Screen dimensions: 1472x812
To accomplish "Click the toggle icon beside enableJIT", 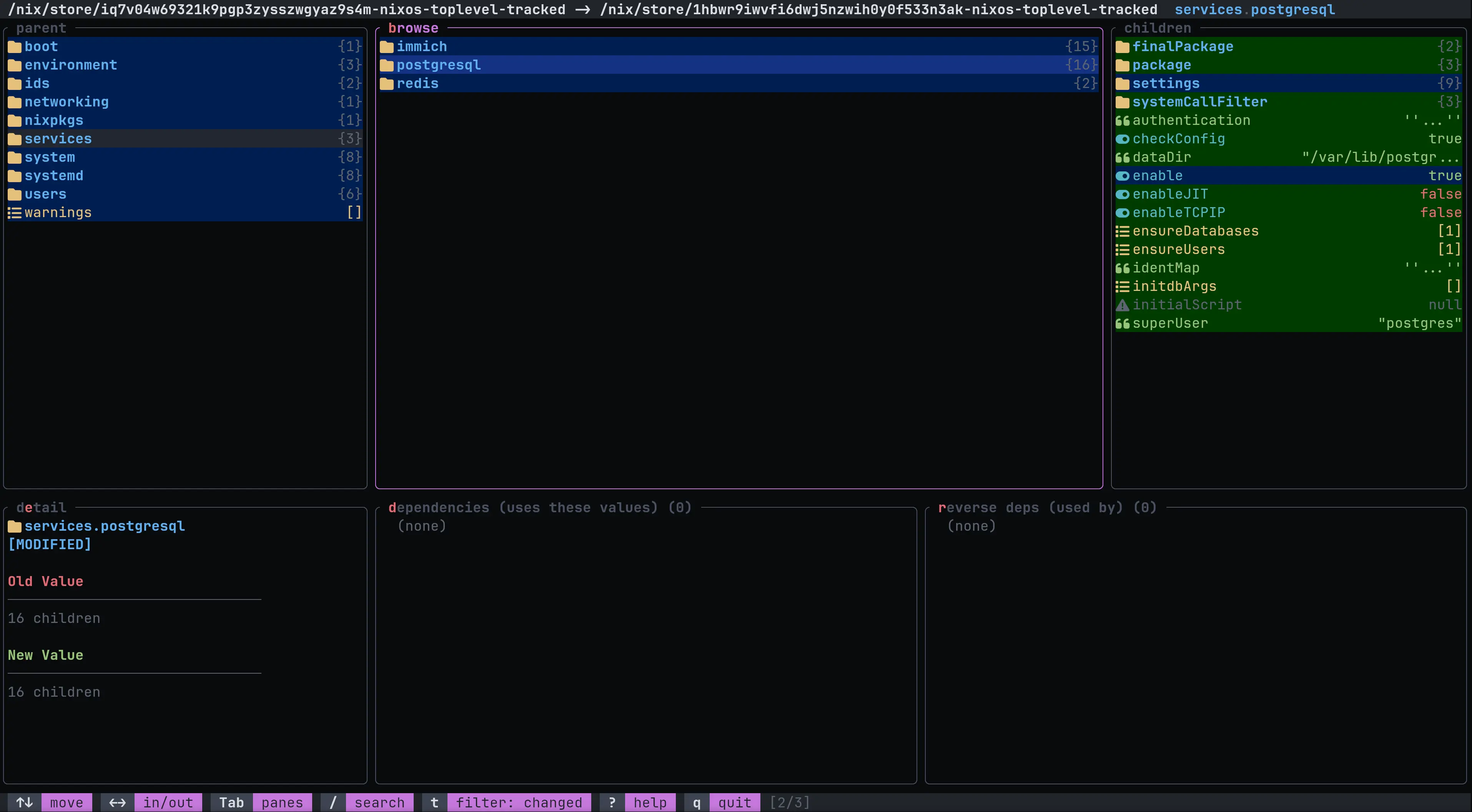I will point(1122,195).
